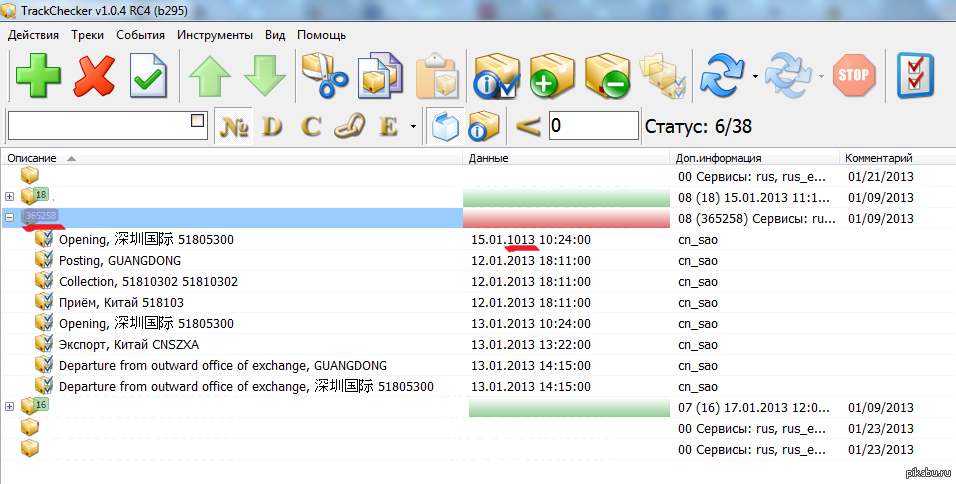Click the scissors cut icon
This screenshot has width=956, height=484.
(323, 76)
